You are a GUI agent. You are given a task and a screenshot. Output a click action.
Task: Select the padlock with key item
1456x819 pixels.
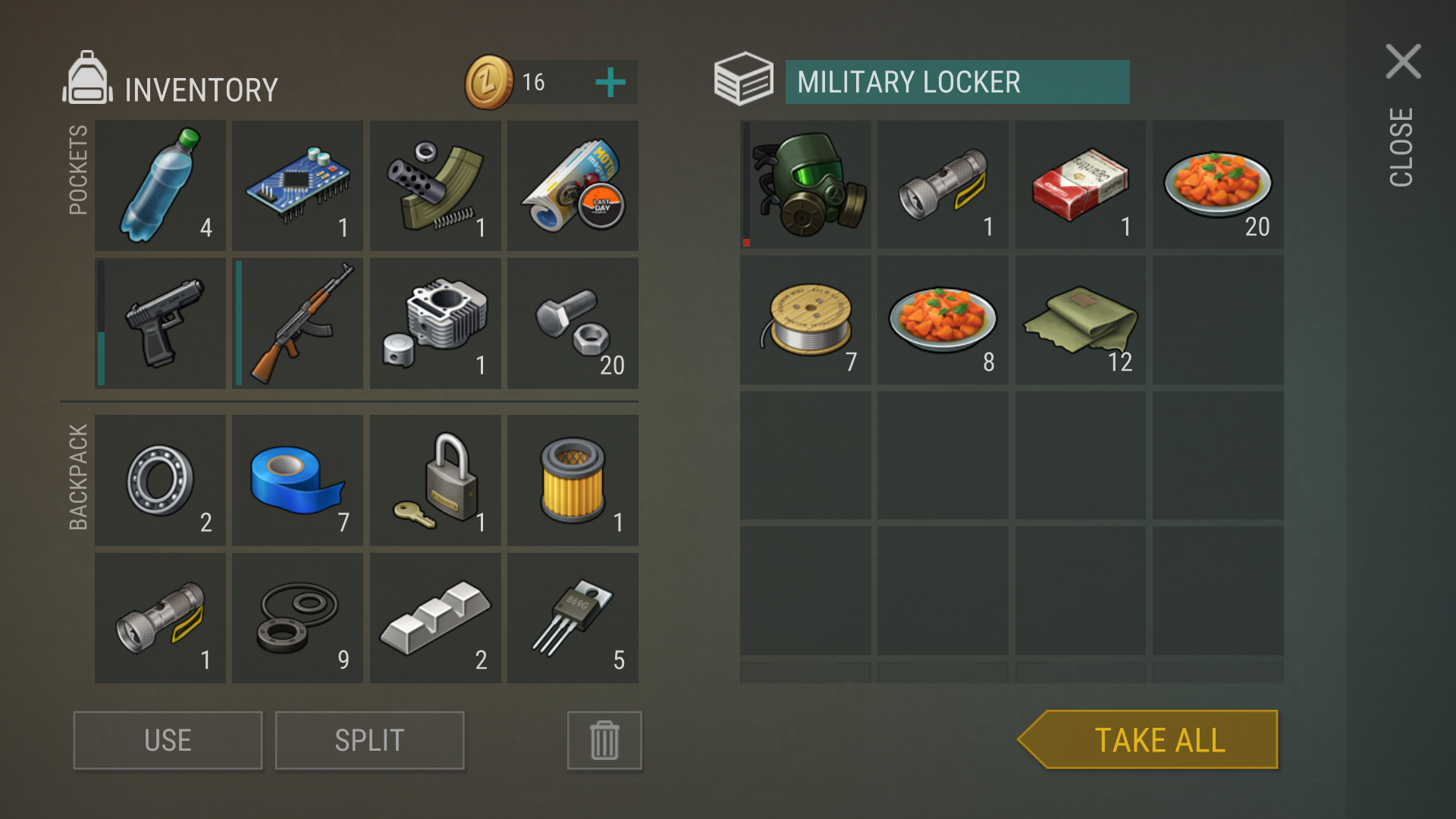coord(435,480)
